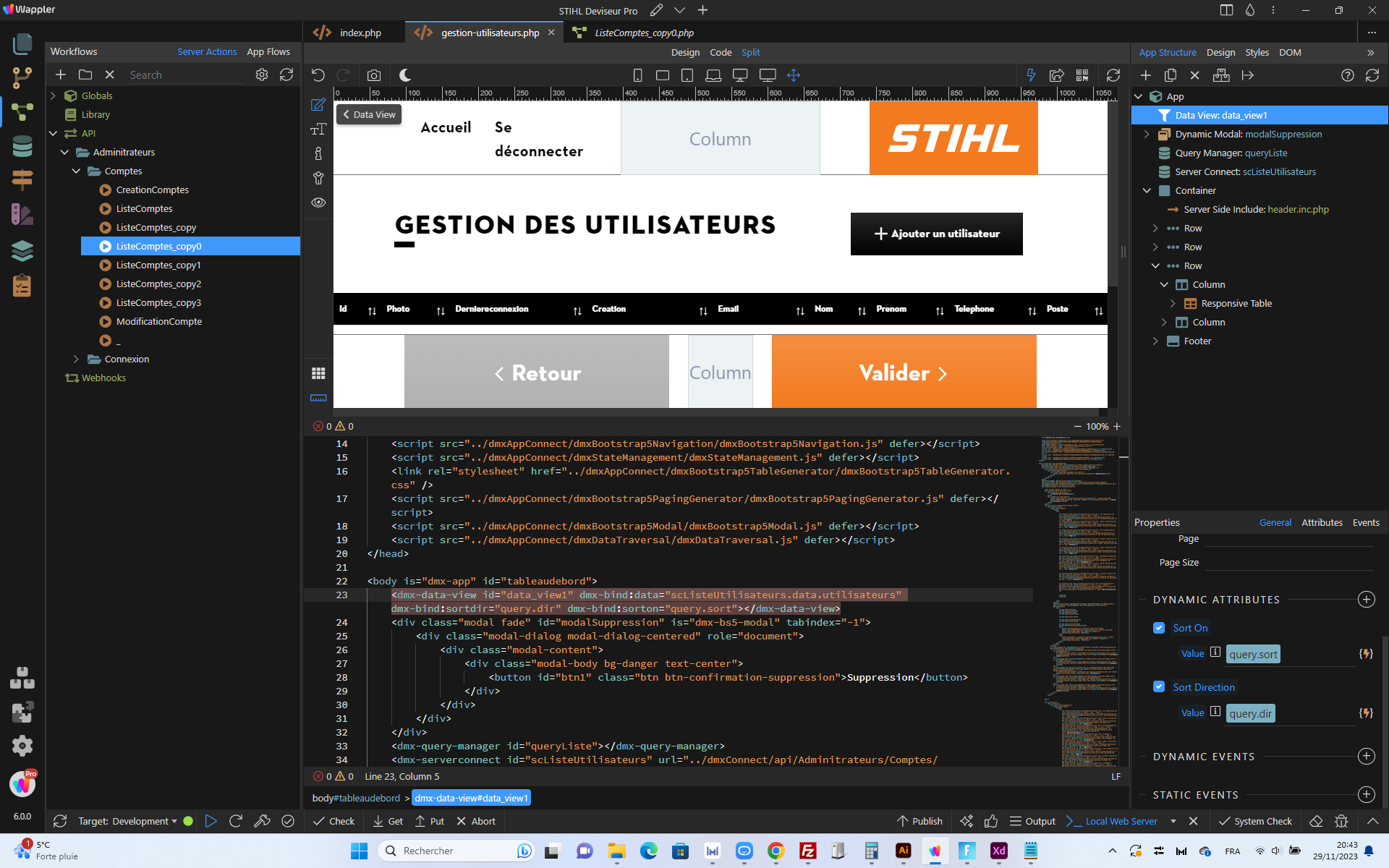Switch to the Attributes properties tab
Screen dimensions: 1389x868
(1322, 522)
